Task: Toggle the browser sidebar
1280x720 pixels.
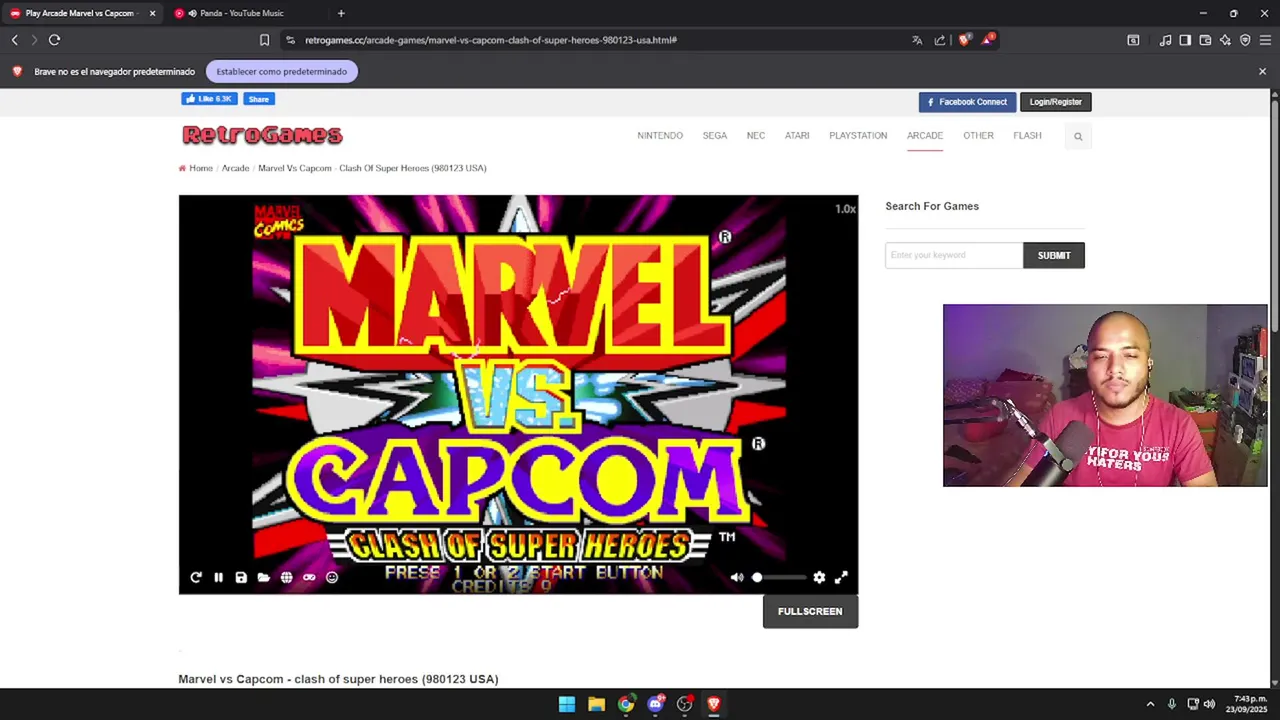Action: point(1185,40)
